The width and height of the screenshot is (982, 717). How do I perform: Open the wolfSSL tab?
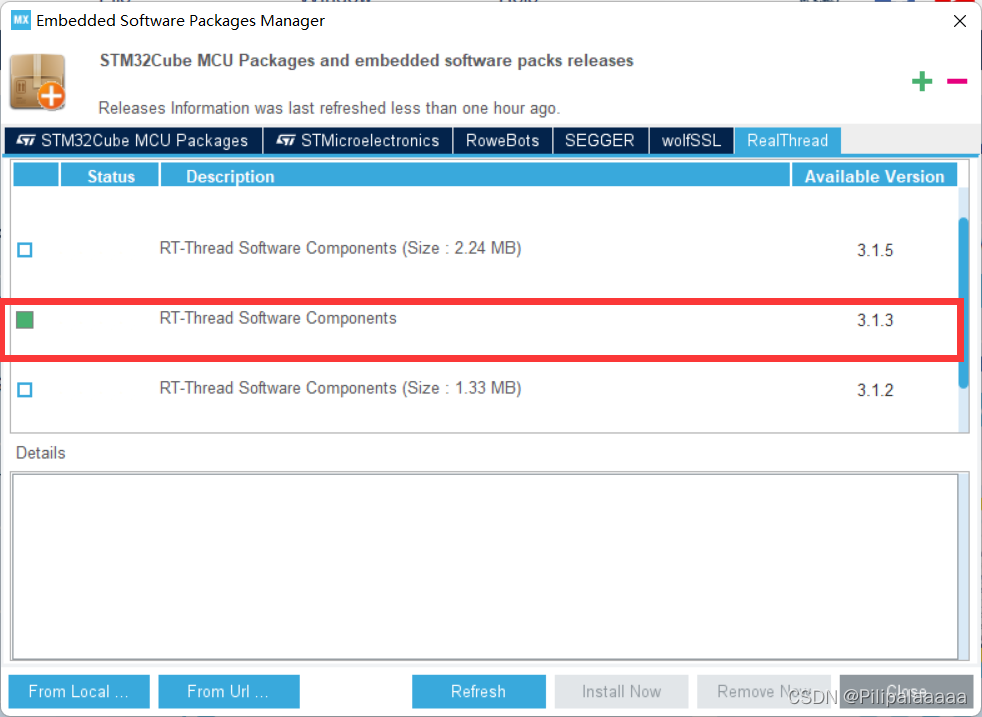point(691,140)
